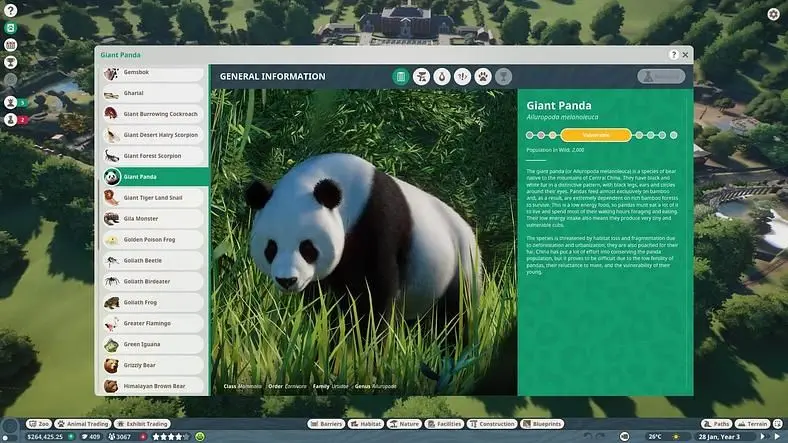The image size is (788, 443).
Task: Click the bottom-left circular camera button
Action: click(10, 427)
